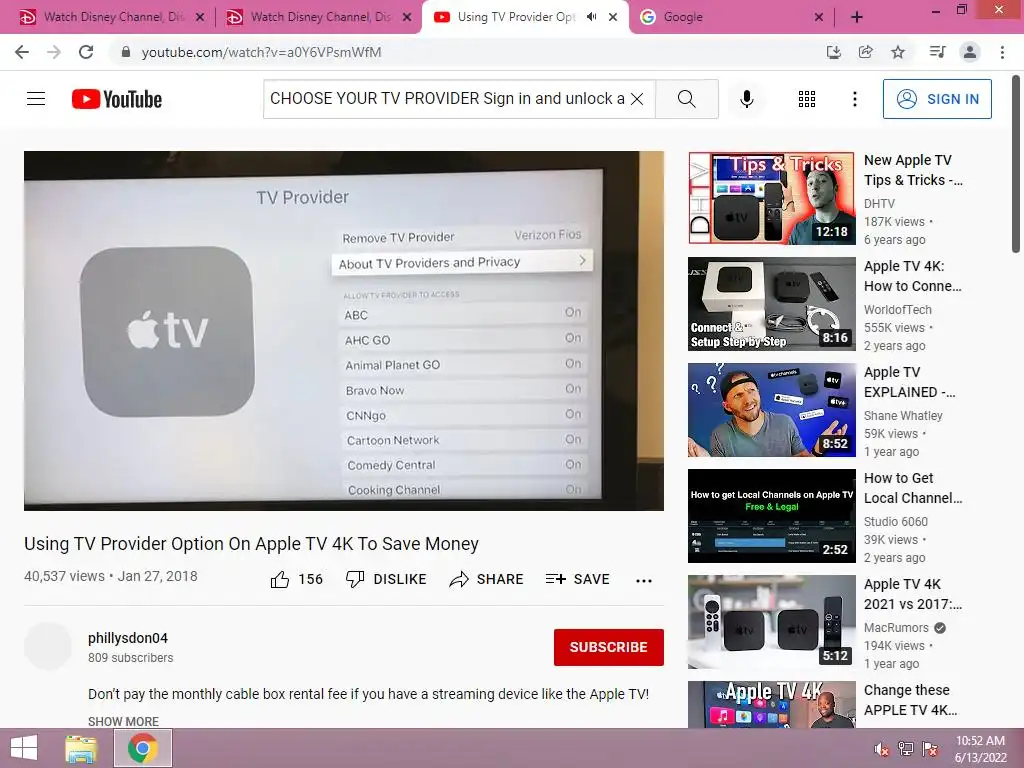Click the MacRumors channel name

(x=896, y=628)
